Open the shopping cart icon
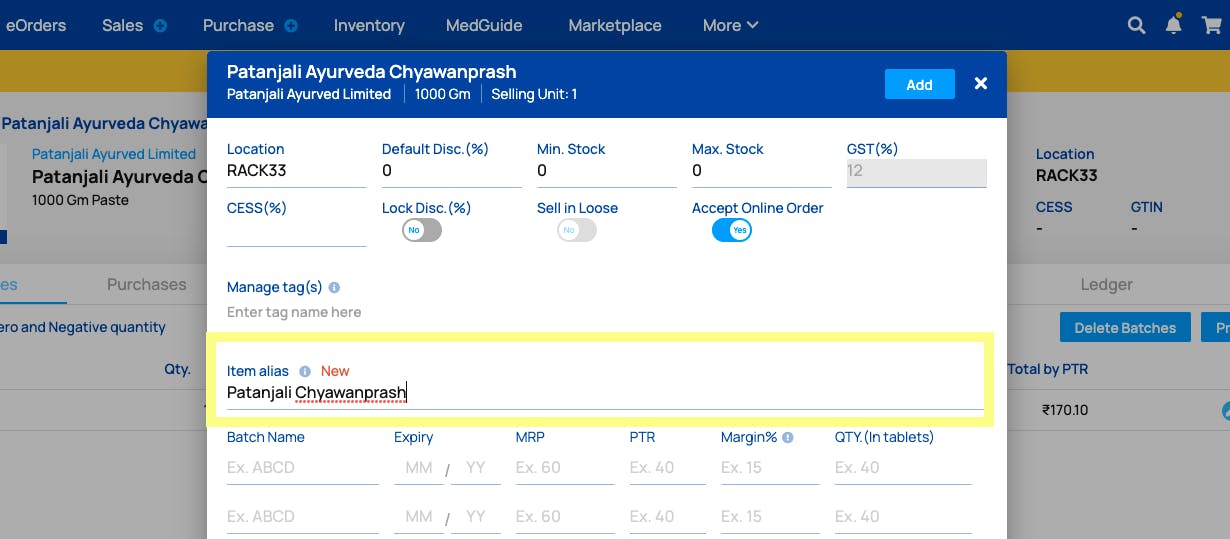The image size is (1230, 539). pyautogui.click(x=1211, y=26)
